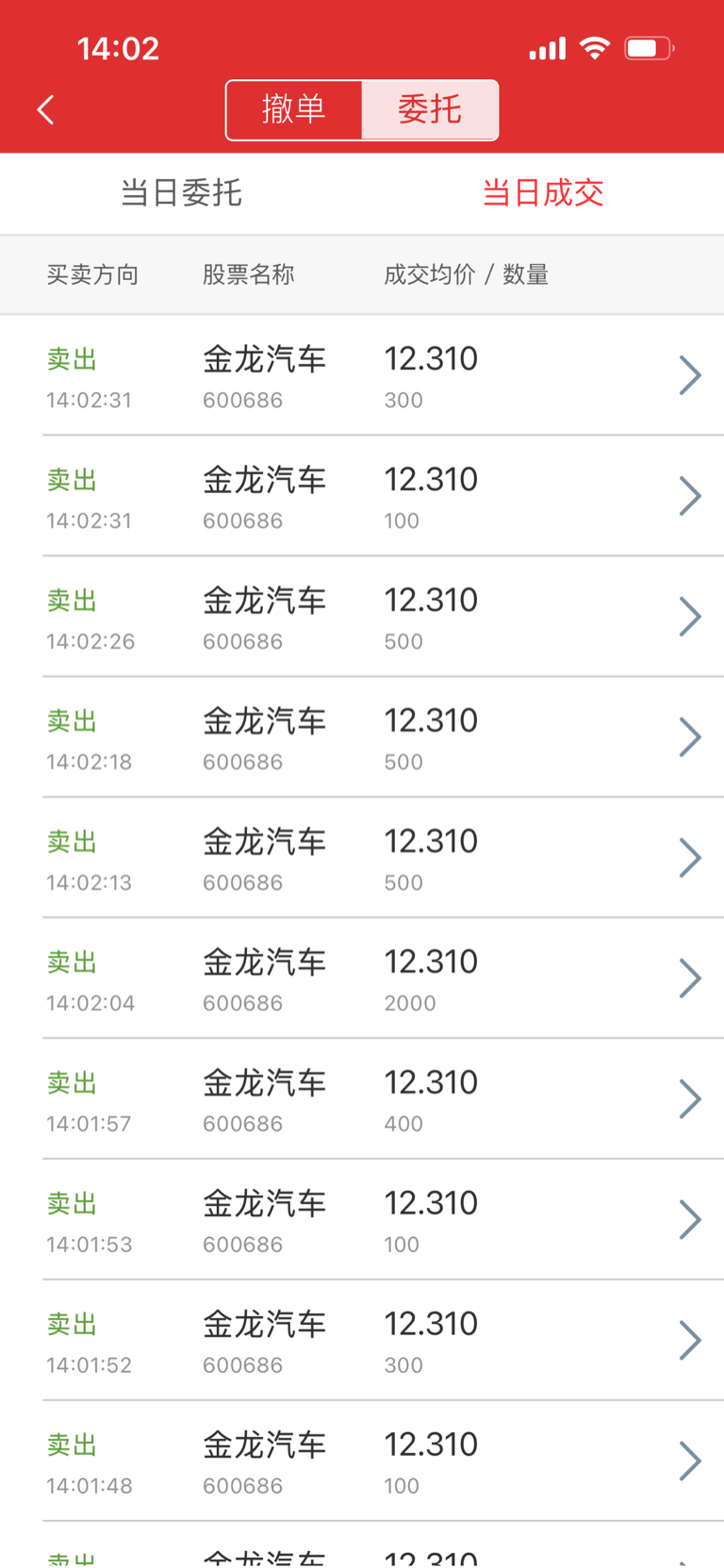Open the 当日成交 tab

pos(543,193)
